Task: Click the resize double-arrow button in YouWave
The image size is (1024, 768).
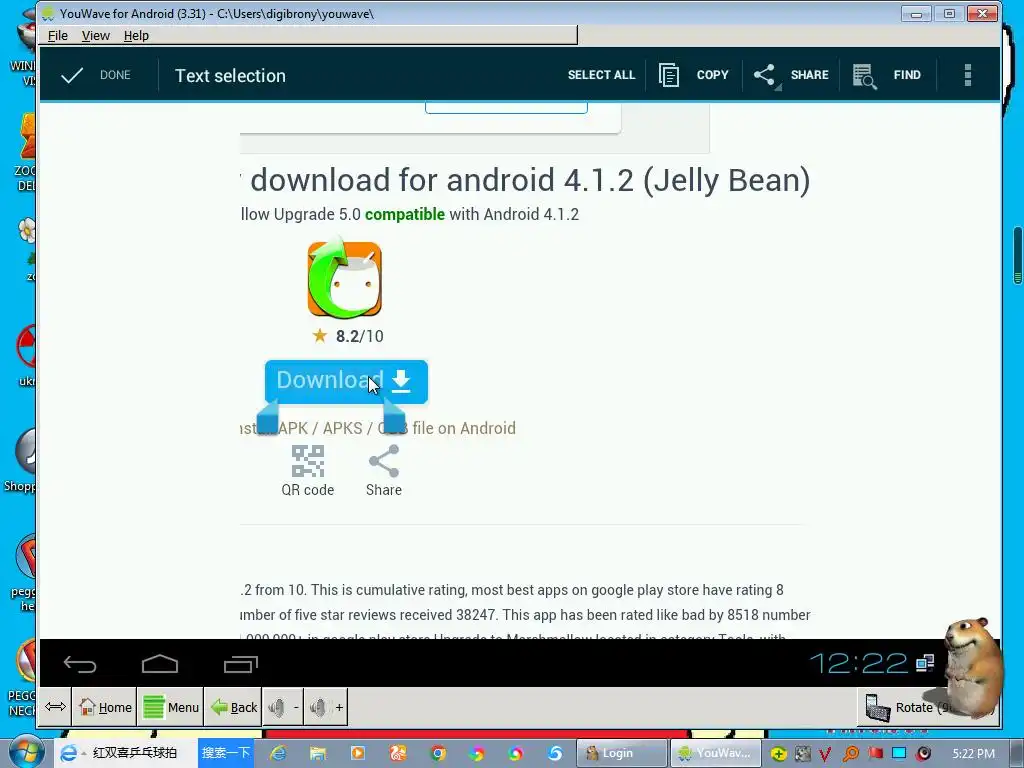Action: [x=56, y=707]
